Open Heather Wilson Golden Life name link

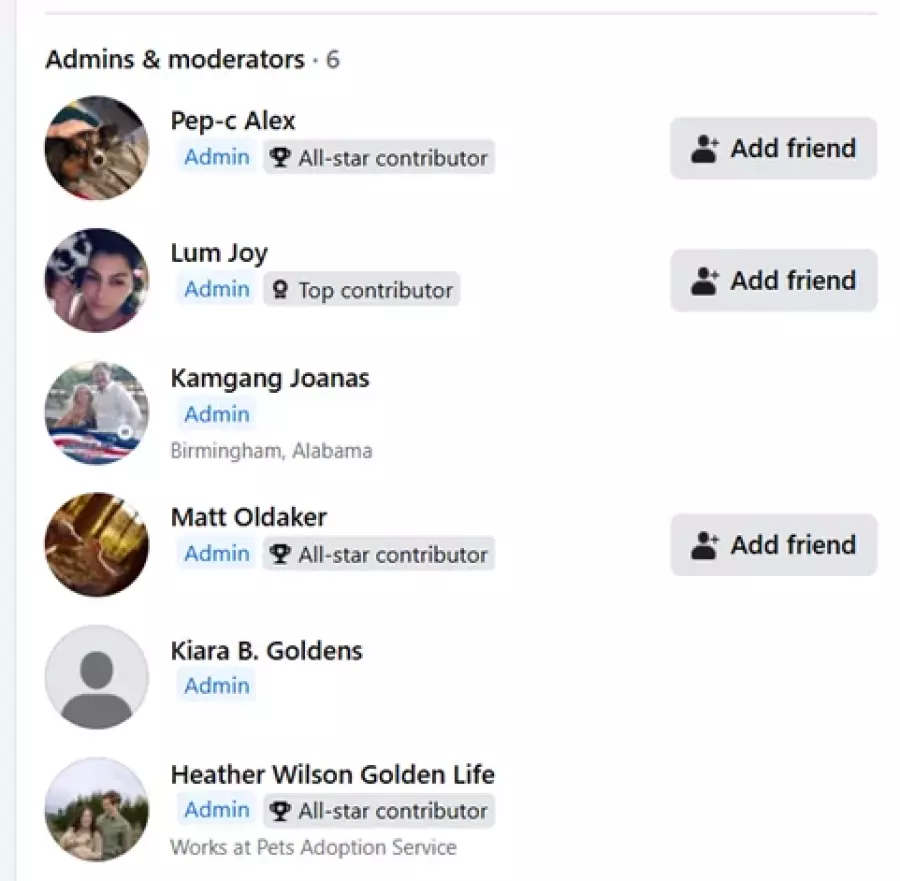point(332,775)
